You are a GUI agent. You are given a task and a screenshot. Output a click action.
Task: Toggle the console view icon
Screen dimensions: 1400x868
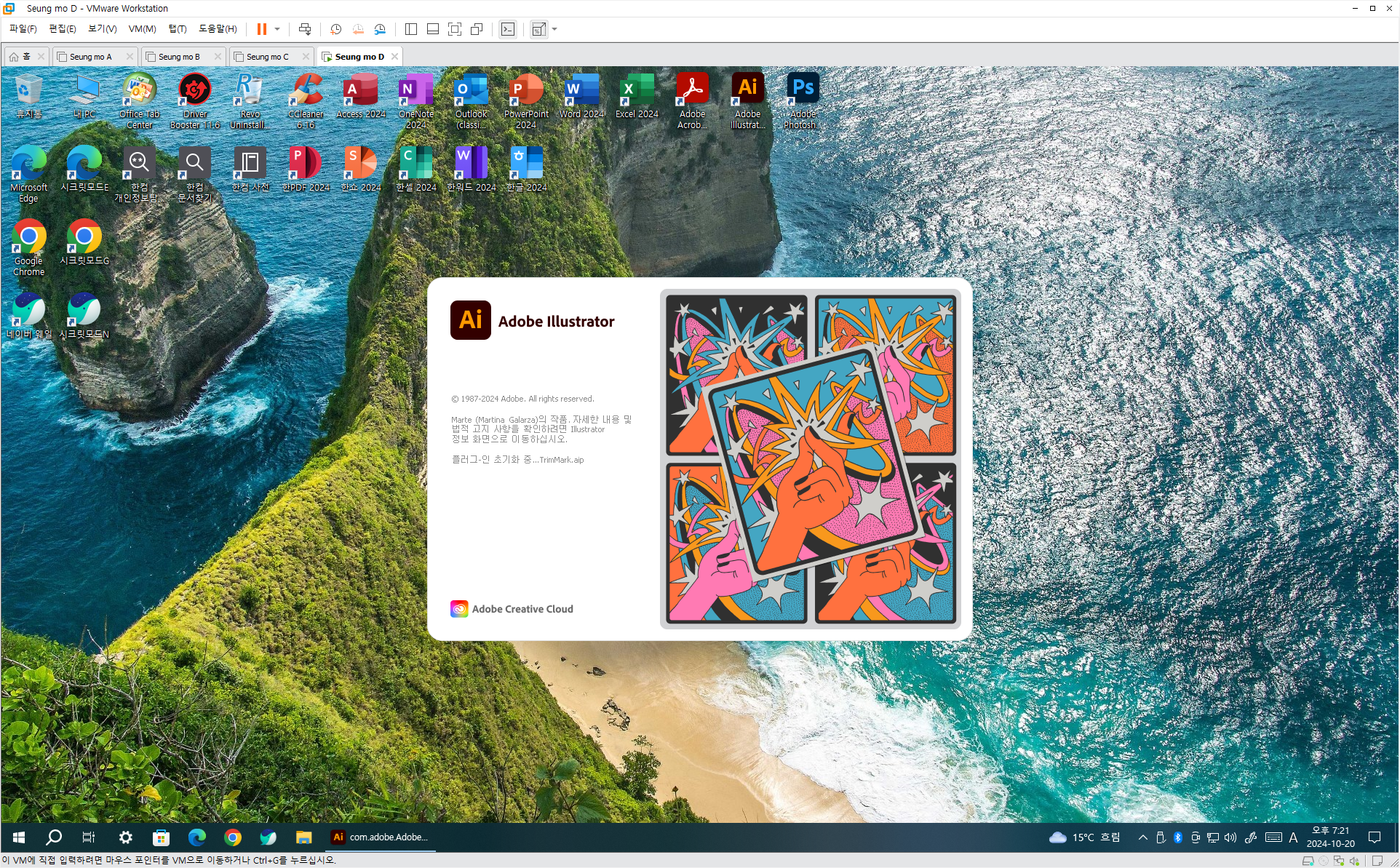[x=508, y=29]
